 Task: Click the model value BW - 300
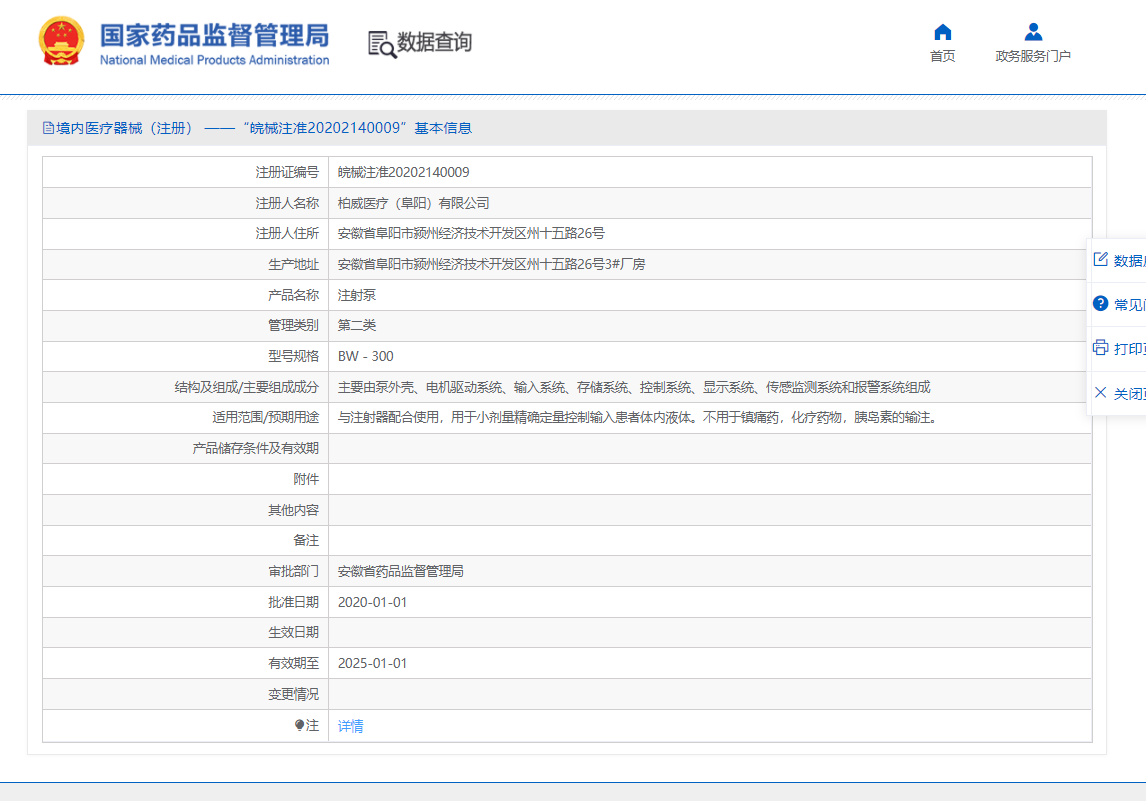coord(365,356)
